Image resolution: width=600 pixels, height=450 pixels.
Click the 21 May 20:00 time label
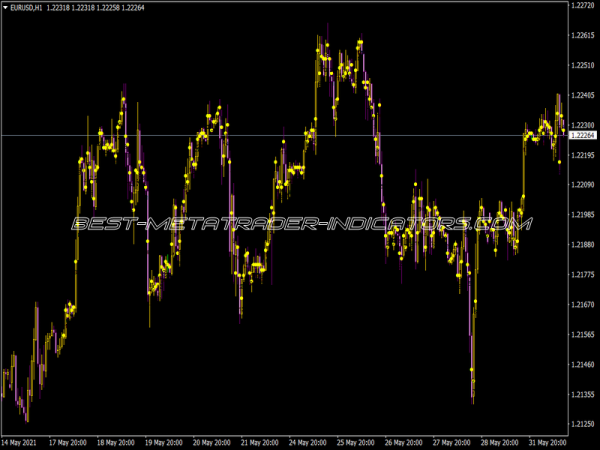click(258, 441)
